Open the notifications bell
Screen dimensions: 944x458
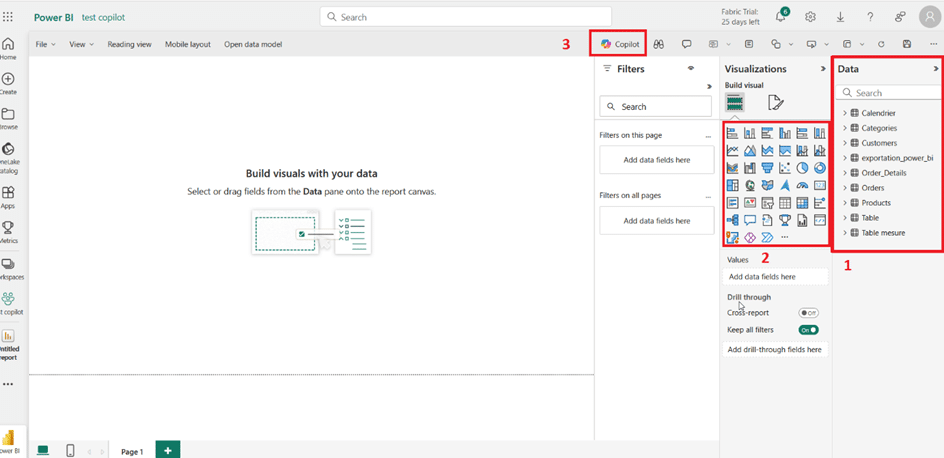(781, 17)
